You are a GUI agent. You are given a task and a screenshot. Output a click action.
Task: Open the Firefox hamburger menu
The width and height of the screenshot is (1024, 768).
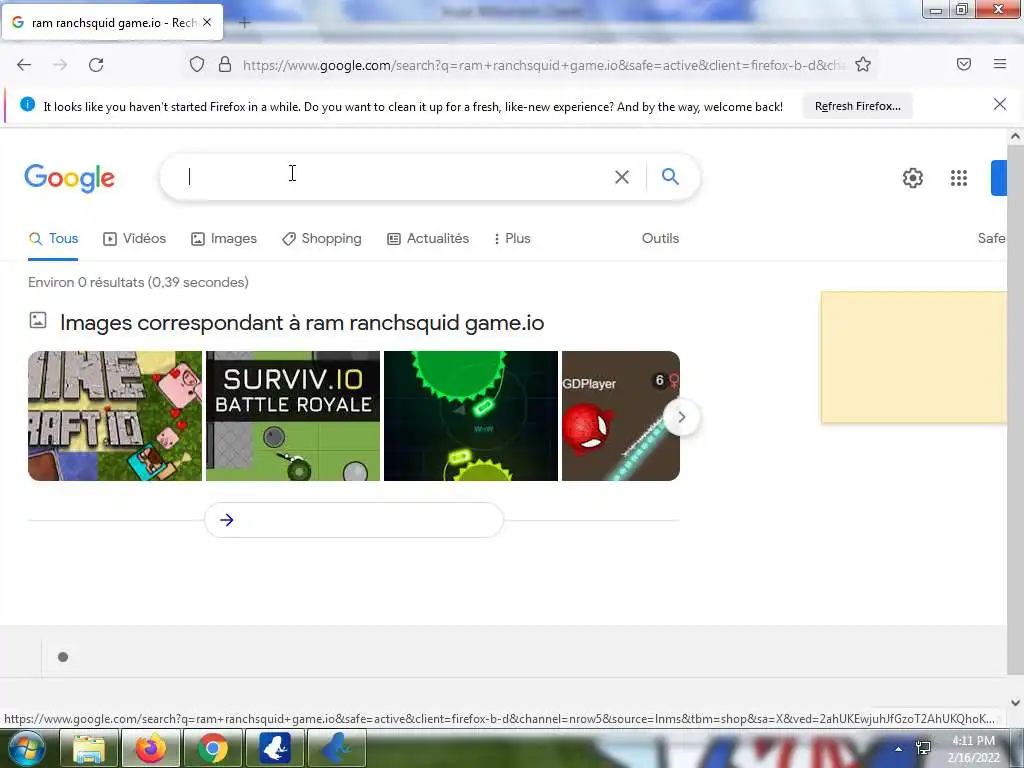click(1000, 64)
